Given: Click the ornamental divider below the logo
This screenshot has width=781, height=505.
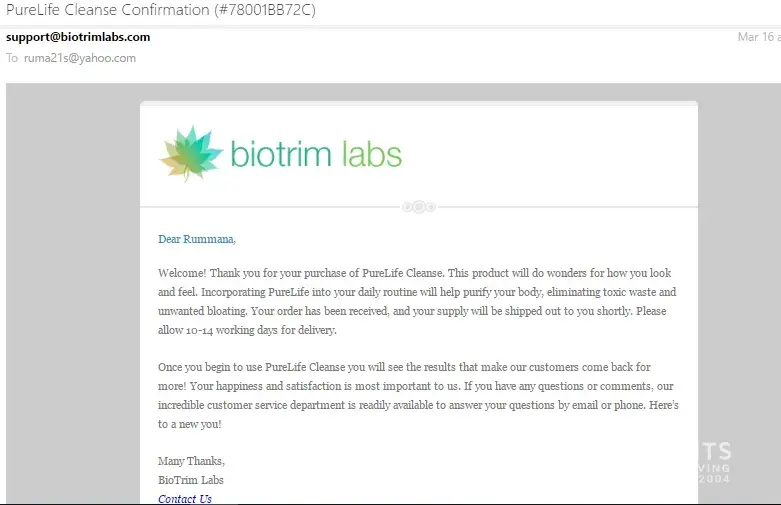Looking at the screenshot, I should coord(418,207).
